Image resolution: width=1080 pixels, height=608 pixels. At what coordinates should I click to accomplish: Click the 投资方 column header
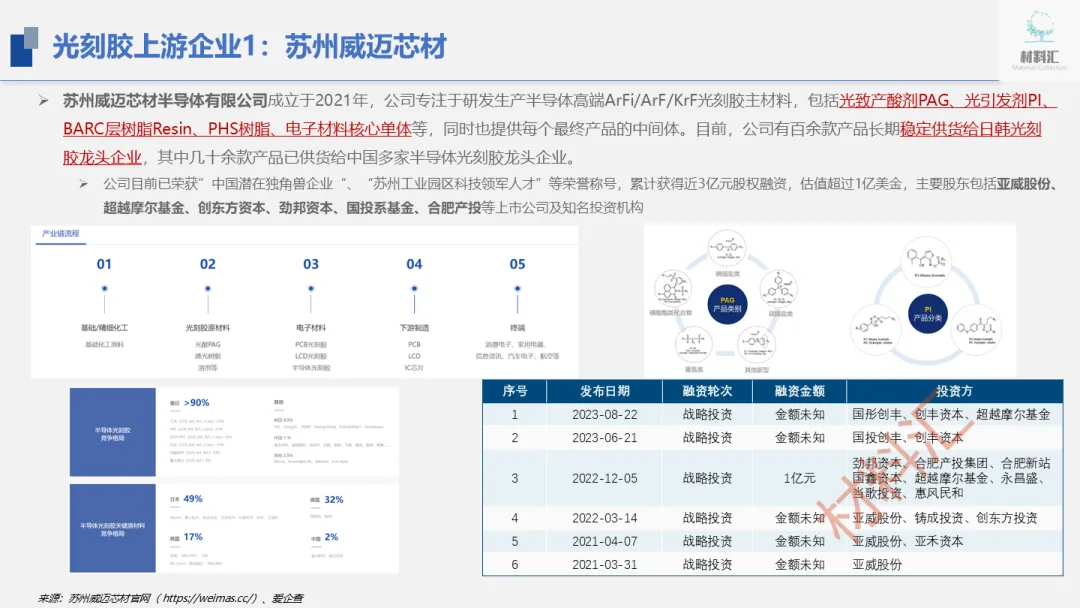[954, 391]
